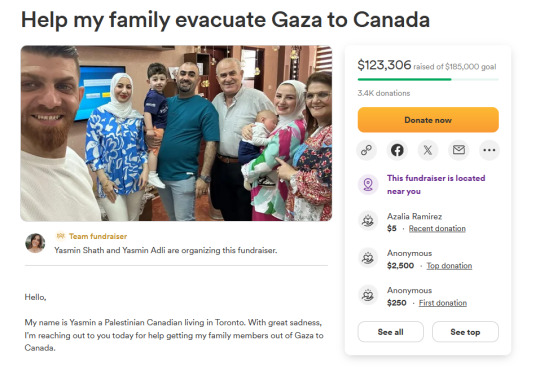Share fundraiser by email icon
This screenshot has width=540, height=367.
pyautogui.click(x=459, y=150)
